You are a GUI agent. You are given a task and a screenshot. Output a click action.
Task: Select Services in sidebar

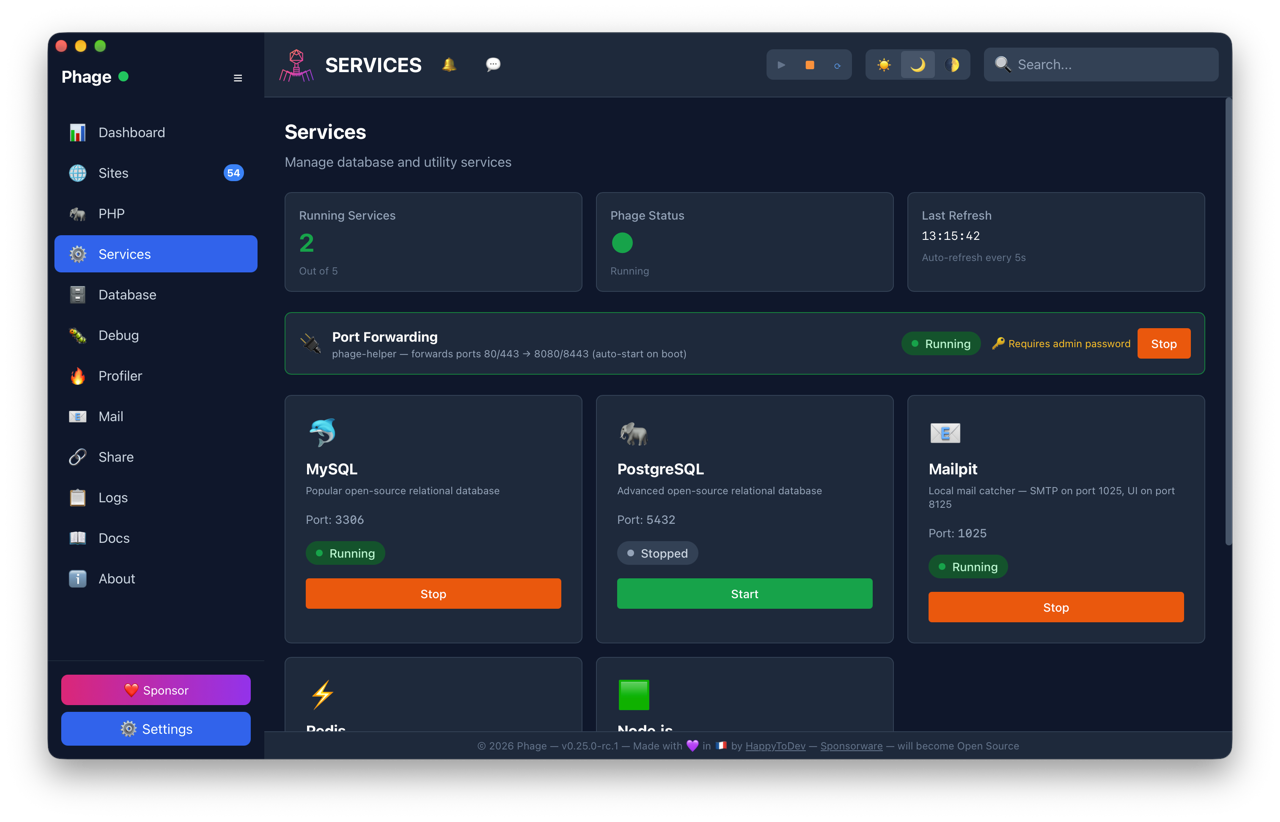(156, 254)
